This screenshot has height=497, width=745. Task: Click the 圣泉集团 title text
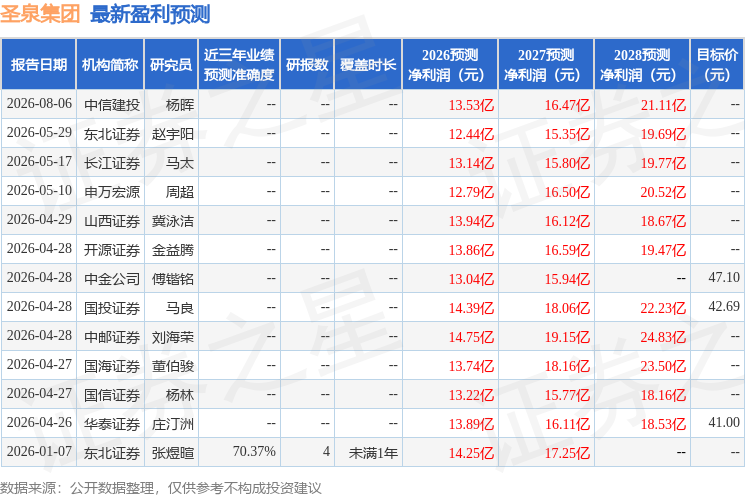40,14
